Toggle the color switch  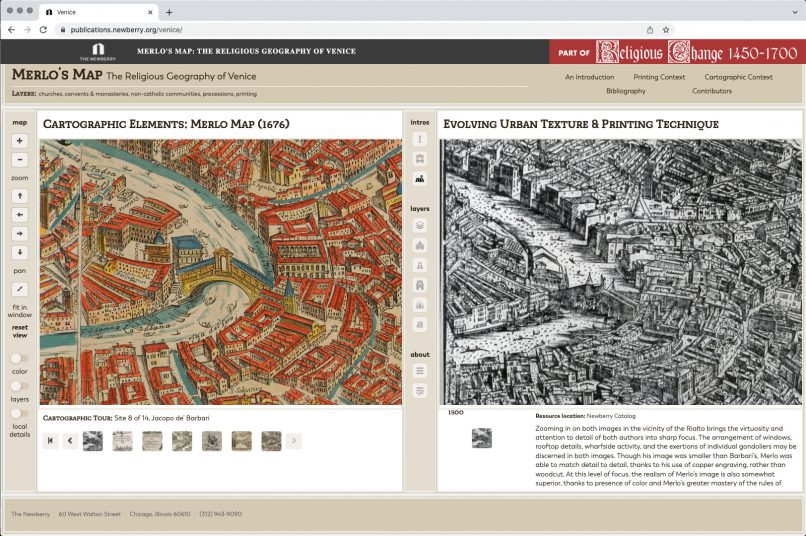tap(18, 358)
